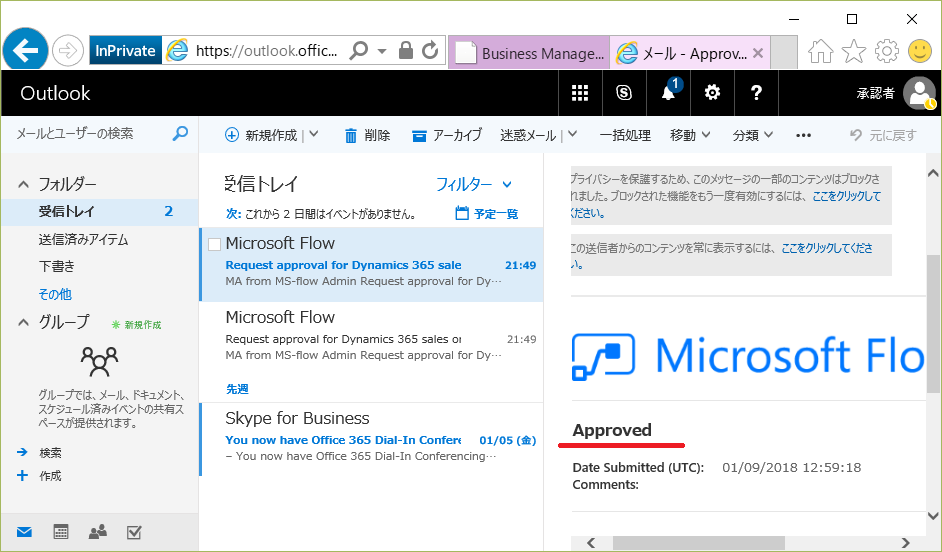This screenshot has height=552, width=942.
Task: Click the 検索 groups link
Action: pos(50,452)
